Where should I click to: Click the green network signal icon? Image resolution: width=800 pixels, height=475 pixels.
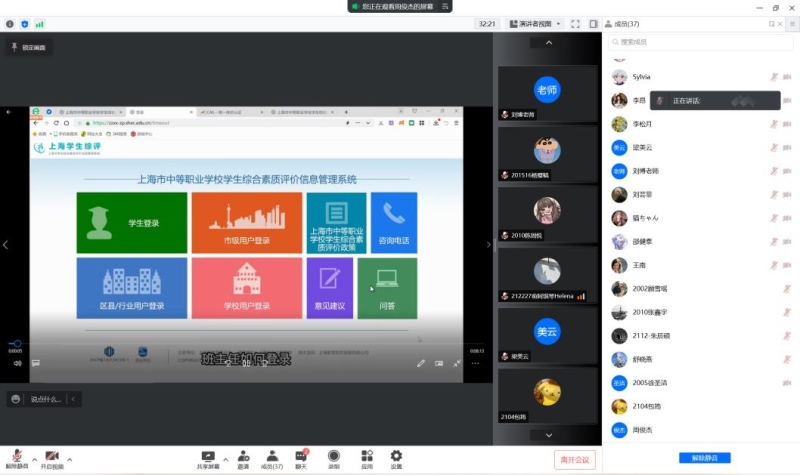coord(39,24)
